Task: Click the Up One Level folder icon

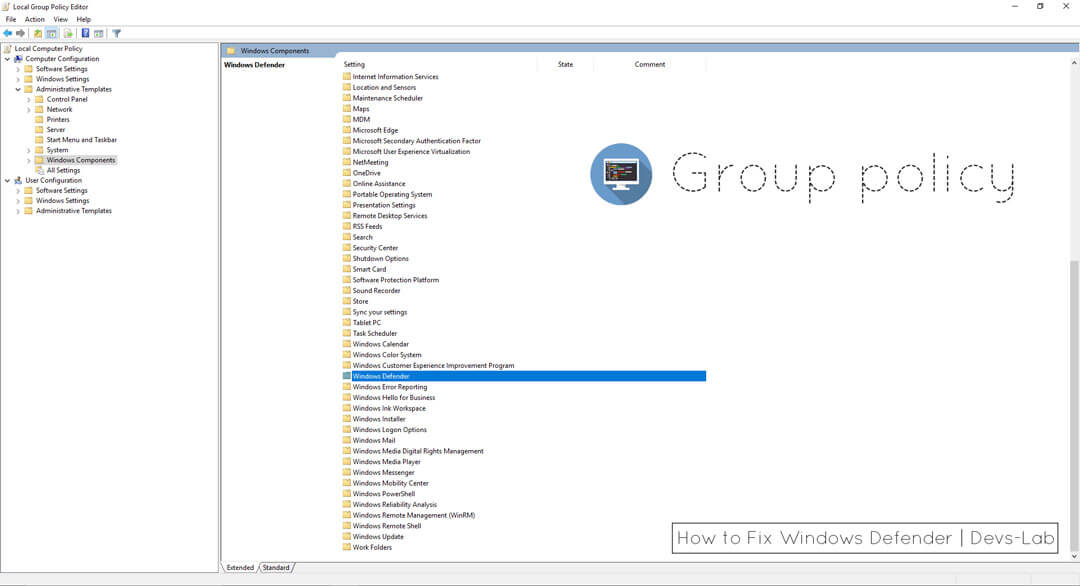Action: (x=38, y=33)
